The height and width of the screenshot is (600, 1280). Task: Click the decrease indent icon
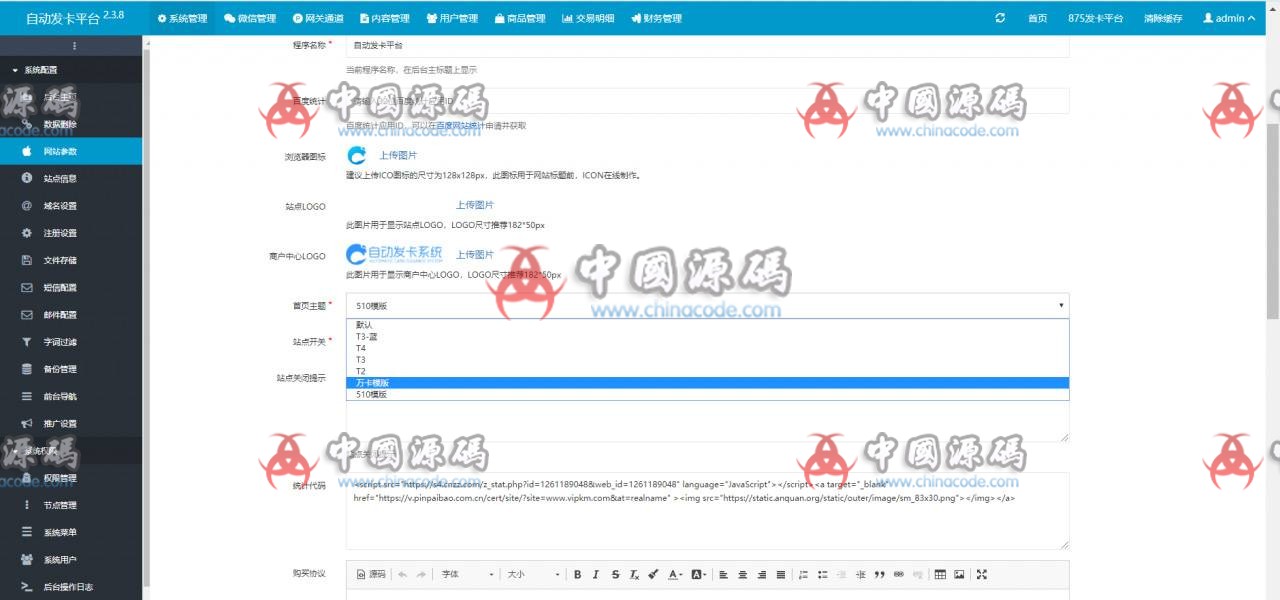pos(841,574)
